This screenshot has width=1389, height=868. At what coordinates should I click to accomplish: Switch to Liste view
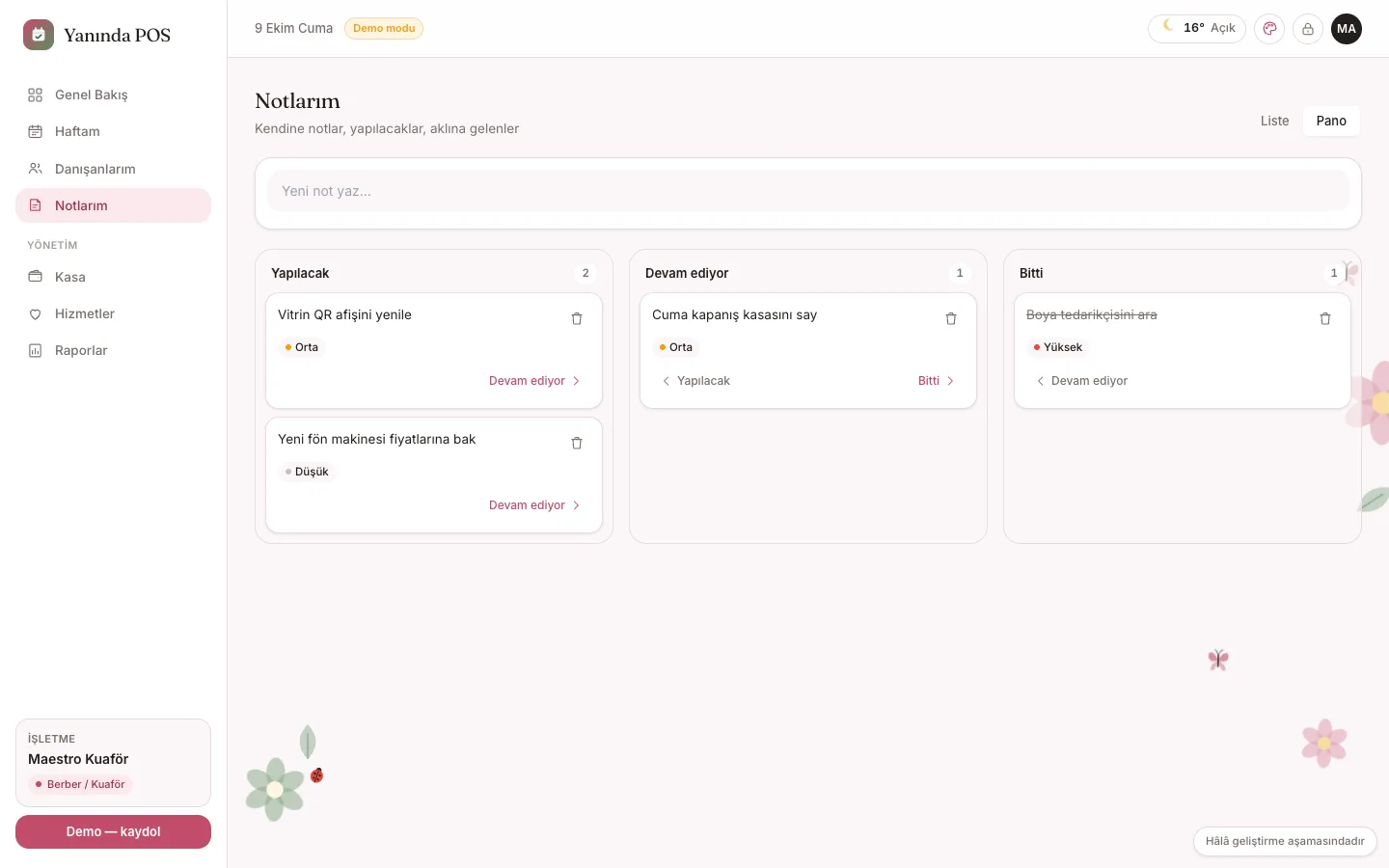point(1274,121)
